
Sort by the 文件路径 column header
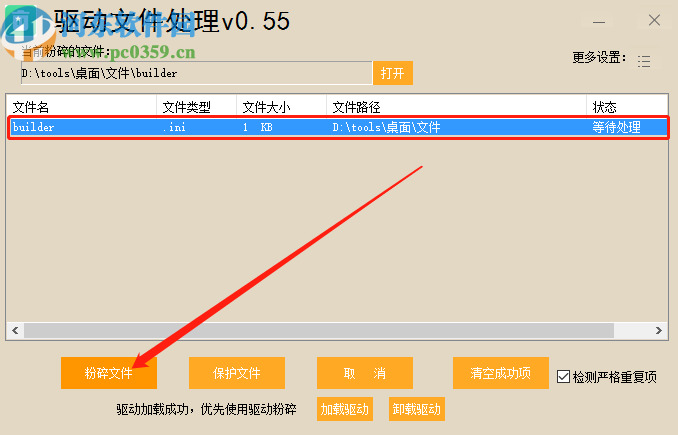click(x=457, y=107)
